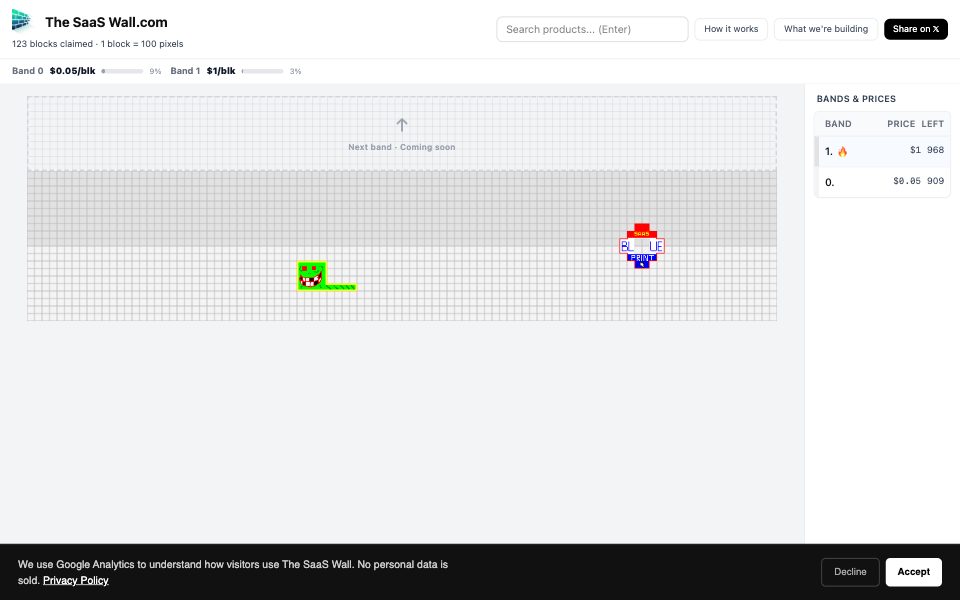Click the PRICE column header
Image resolution: width=960 pixels, height=600 pixels.
click(901, 124)
